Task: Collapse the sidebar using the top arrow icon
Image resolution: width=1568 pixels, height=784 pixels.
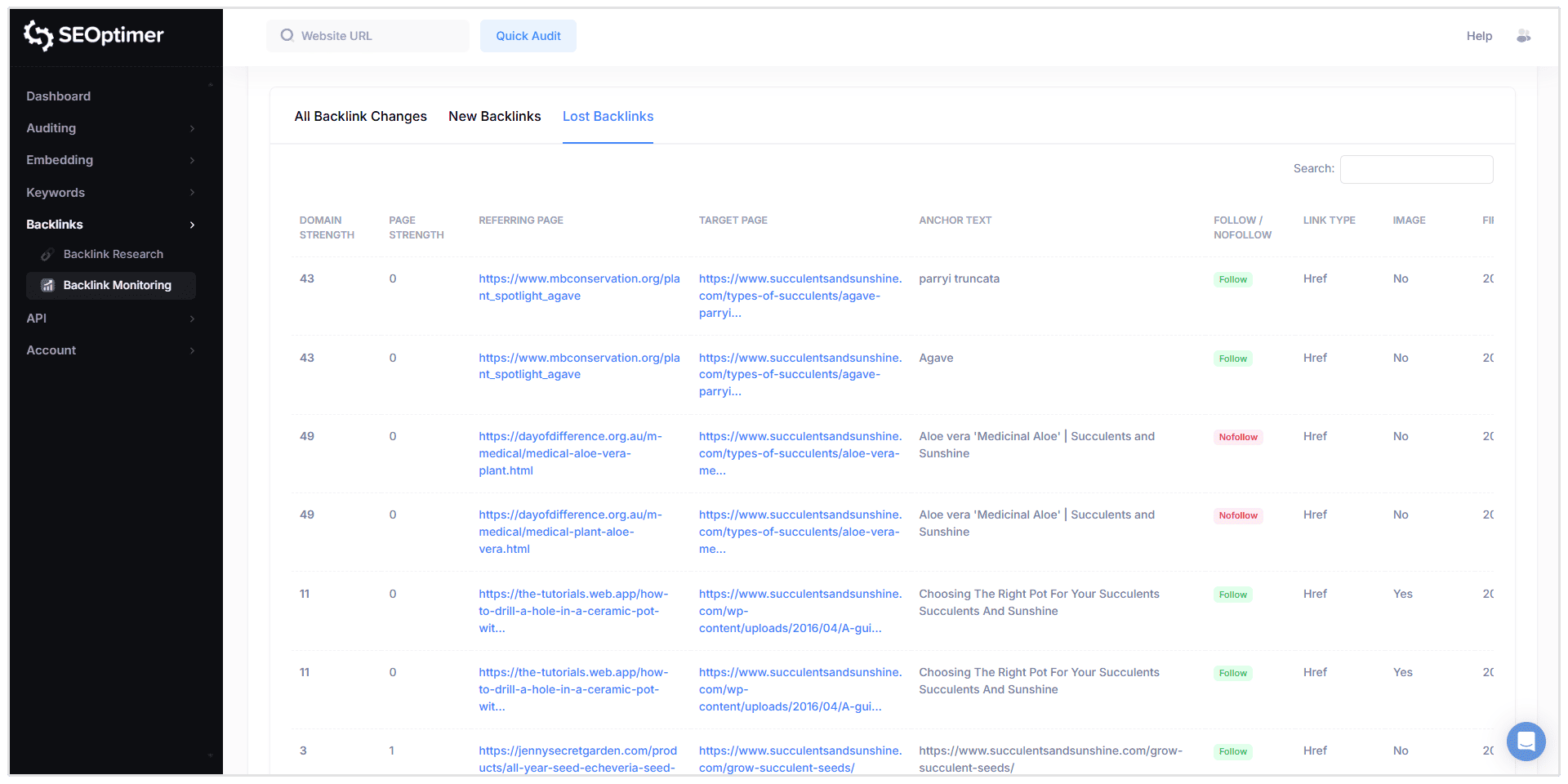Action: 211,85
